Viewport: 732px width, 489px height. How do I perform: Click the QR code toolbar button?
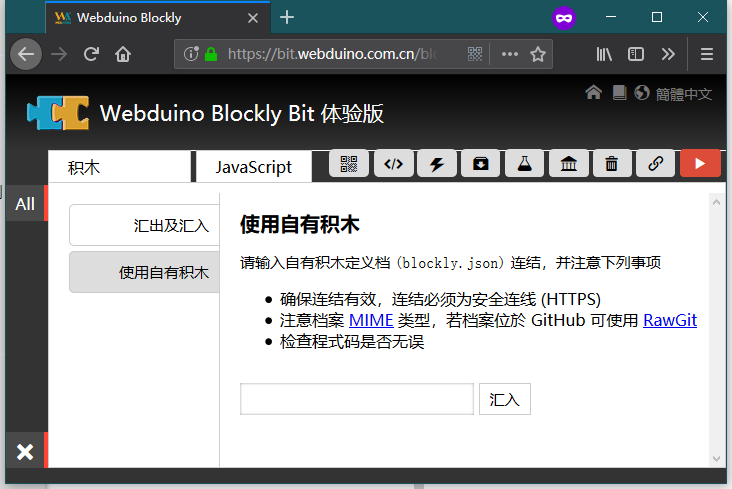tap(348, 164)
